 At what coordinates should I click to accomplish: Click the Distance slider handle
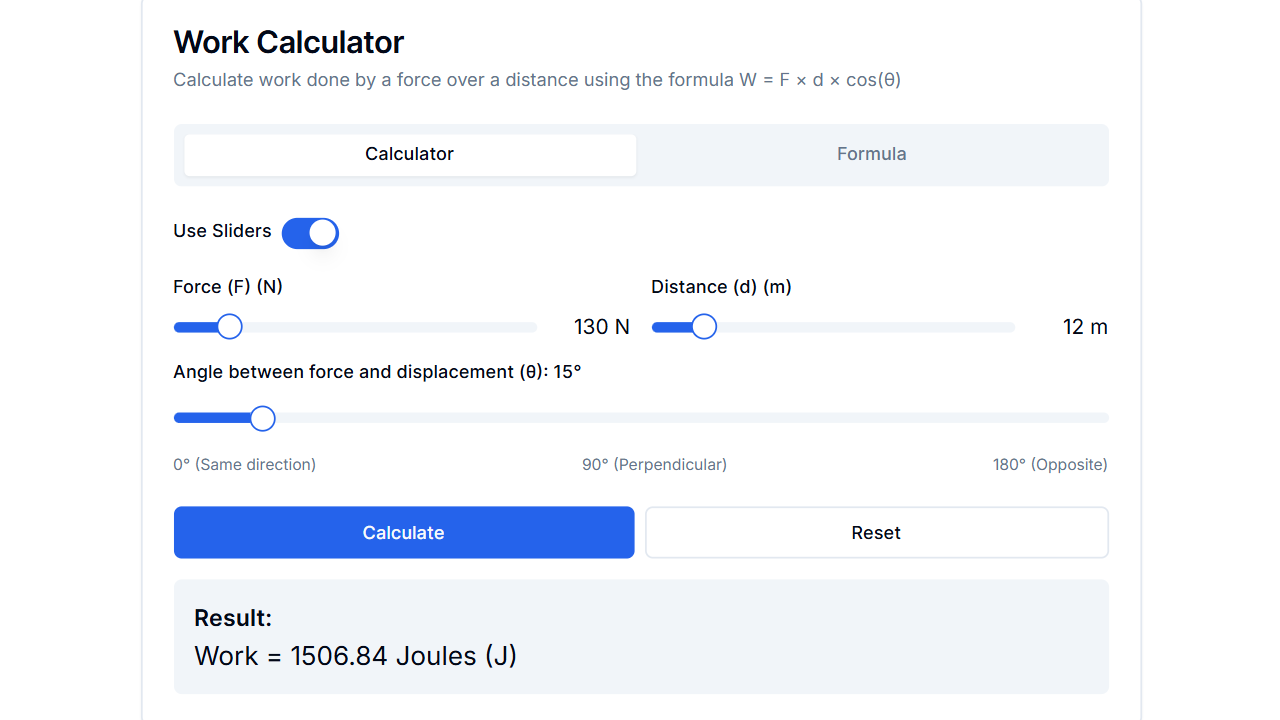[704, 326]
